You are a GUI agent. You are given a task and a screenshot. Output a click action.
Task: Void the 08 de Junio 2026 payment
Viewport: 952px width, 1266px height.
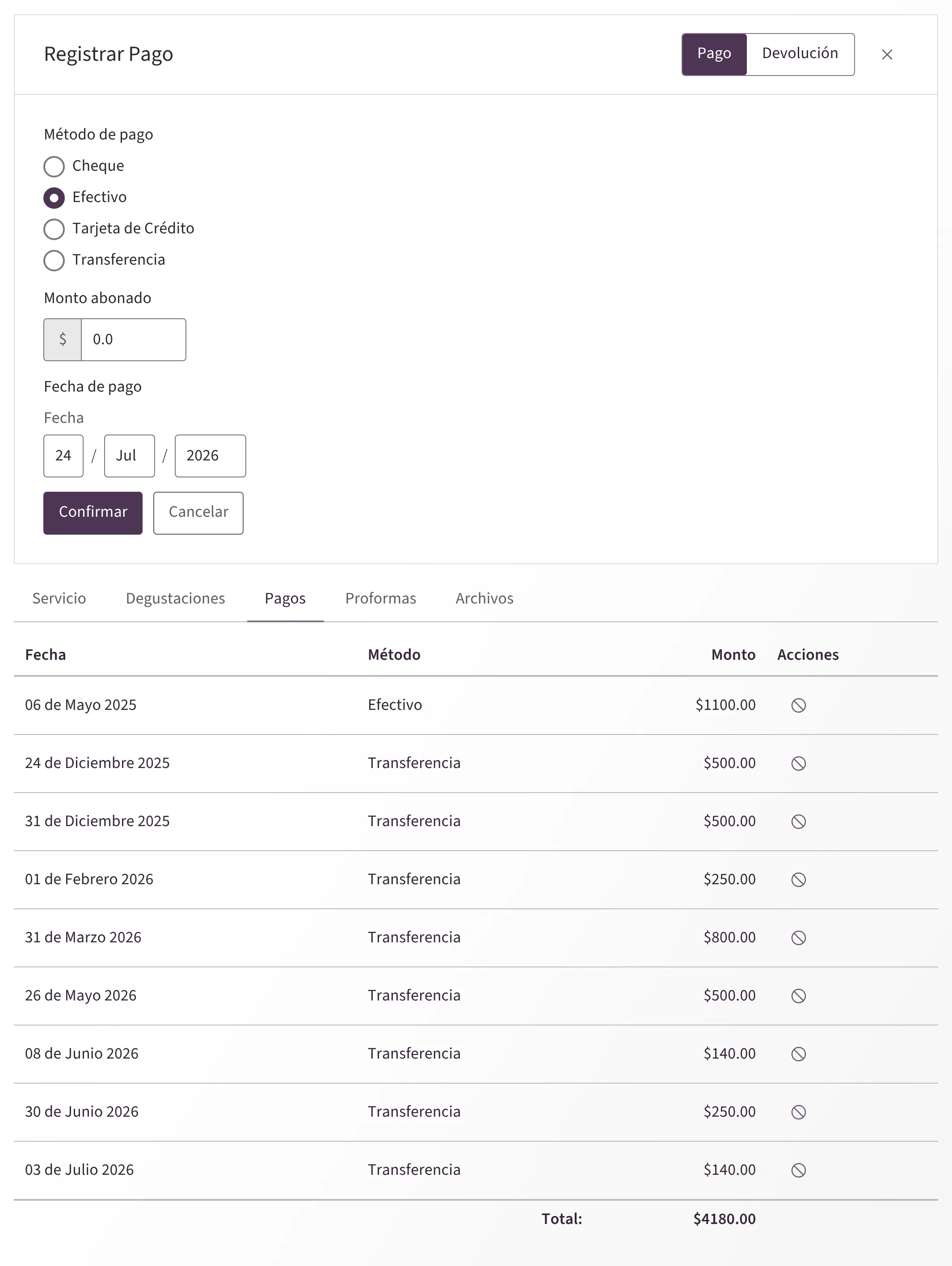point(798,1054)
